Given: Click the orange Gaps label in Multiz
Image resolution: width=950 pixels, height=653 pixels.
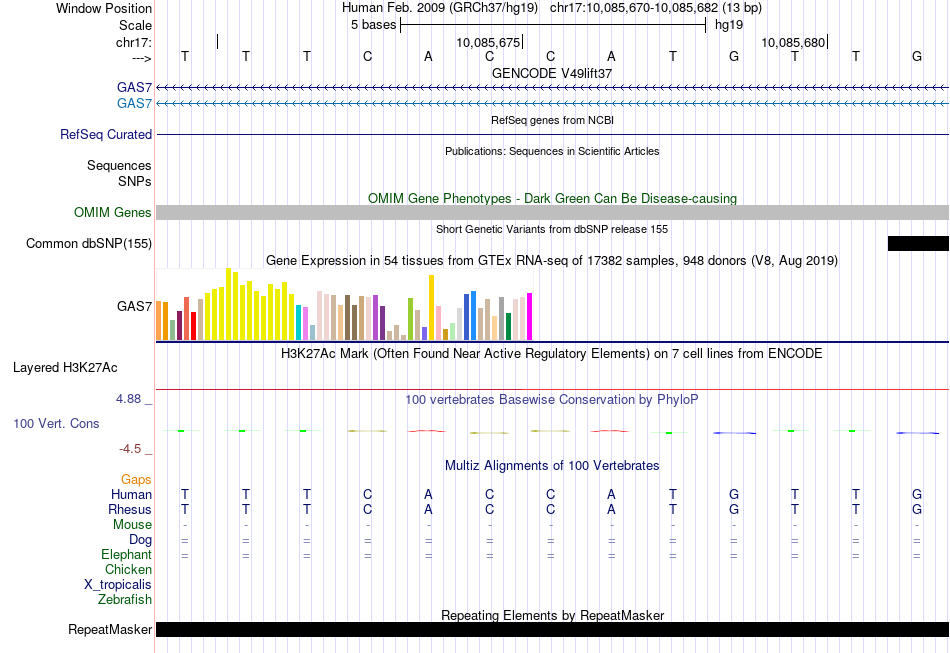Looking at the screenshot, I should tap(136, 480).
